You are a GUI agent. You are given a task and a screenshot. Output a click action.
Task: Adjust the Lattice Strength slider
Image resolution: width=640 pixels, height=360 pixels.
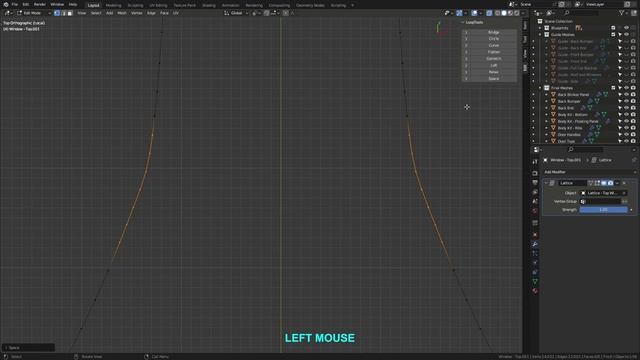click(x=603, y=210)
